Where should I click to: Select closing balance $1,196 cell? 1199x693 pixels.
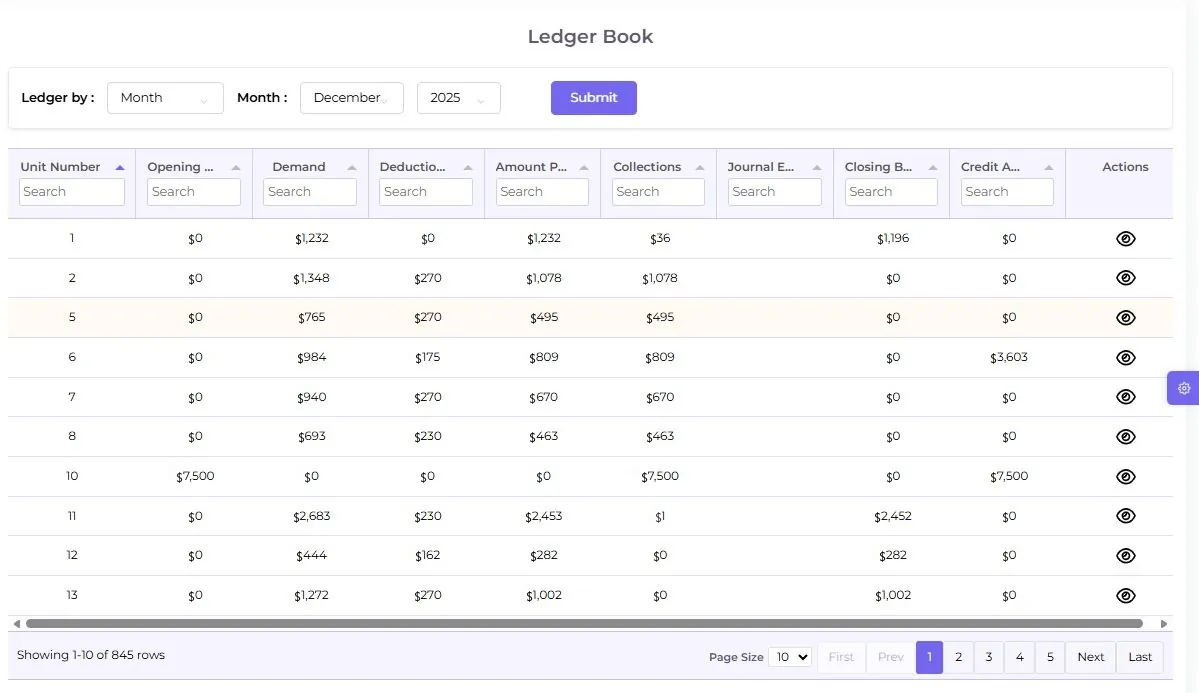click(x=892, y=239)
